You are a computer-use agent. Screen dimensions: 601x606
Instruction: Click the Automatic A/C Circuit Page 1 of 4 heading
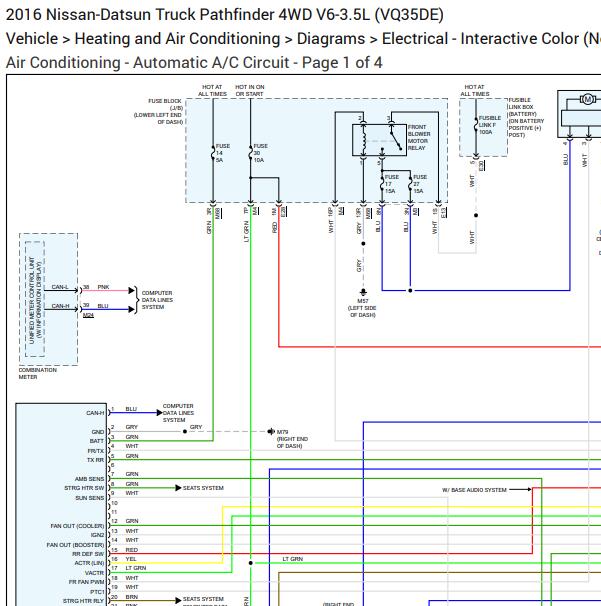tap(194, 63)
